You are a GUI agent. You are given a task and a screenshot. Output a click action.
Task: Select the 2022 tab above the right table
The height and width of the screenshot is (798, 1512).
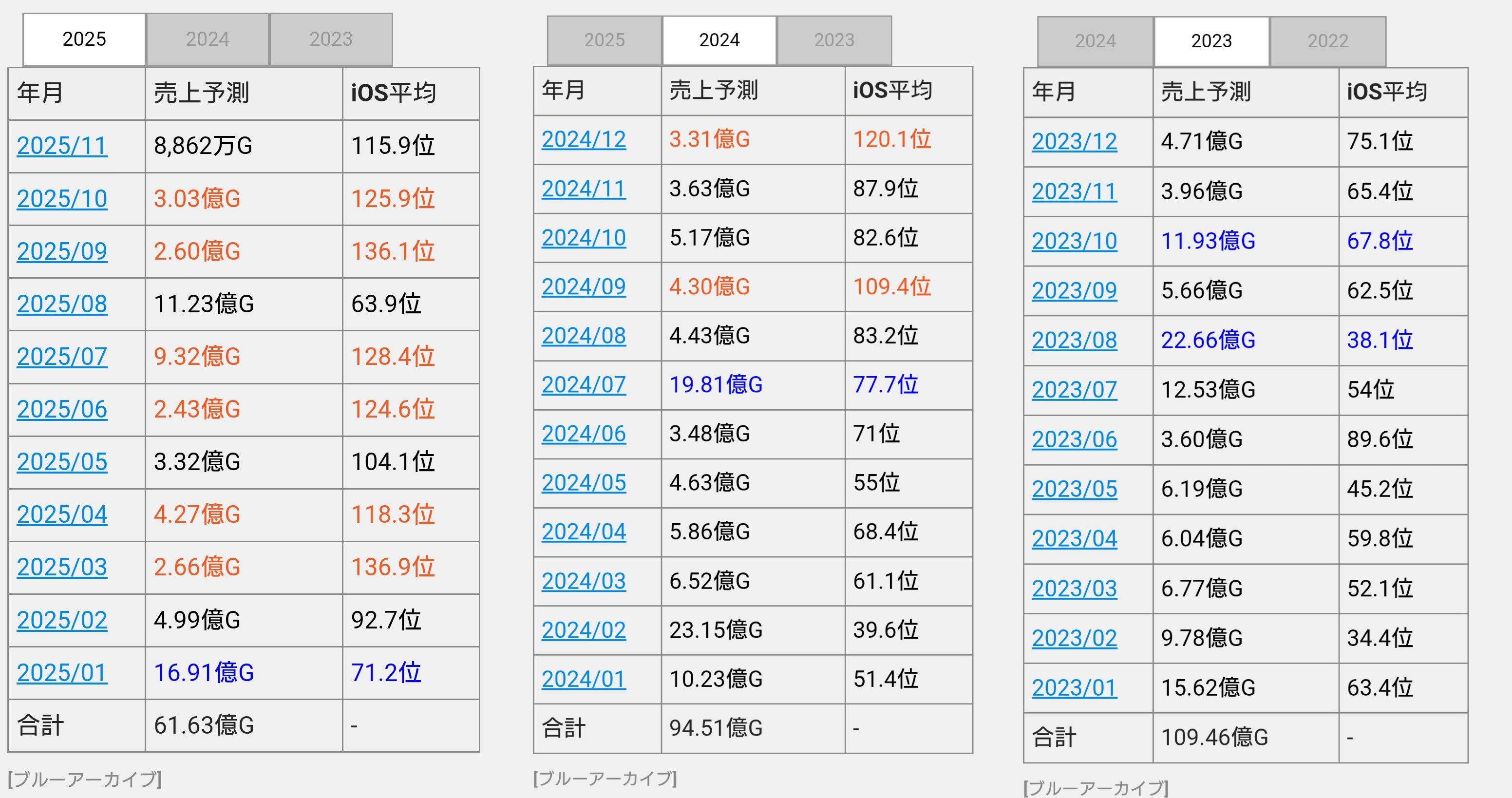pos(1328,41)
